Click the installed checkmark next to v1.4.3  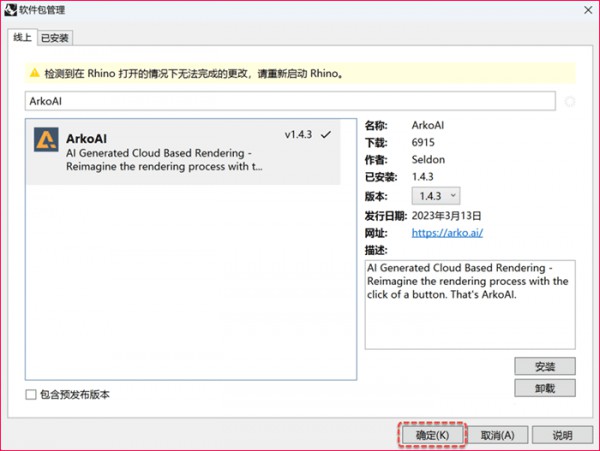click(326, 135)
